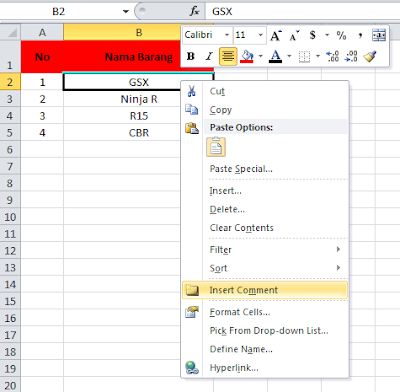Click Merge and Center icon
Viewport: 400px width, 392px height.
[x=379, y=35]
